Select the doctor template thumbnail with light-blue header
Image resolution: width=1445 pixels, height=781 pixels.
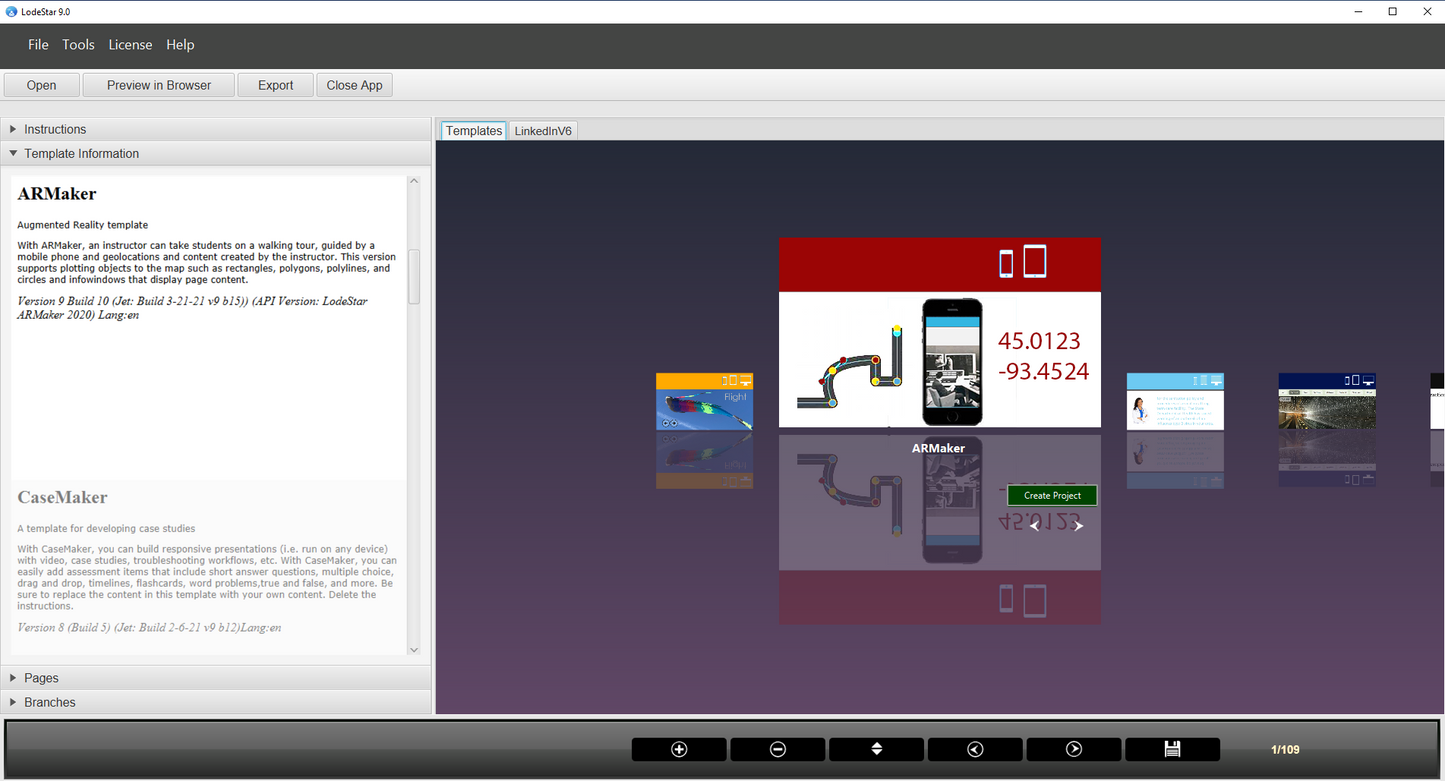[x=1175, y=402]
